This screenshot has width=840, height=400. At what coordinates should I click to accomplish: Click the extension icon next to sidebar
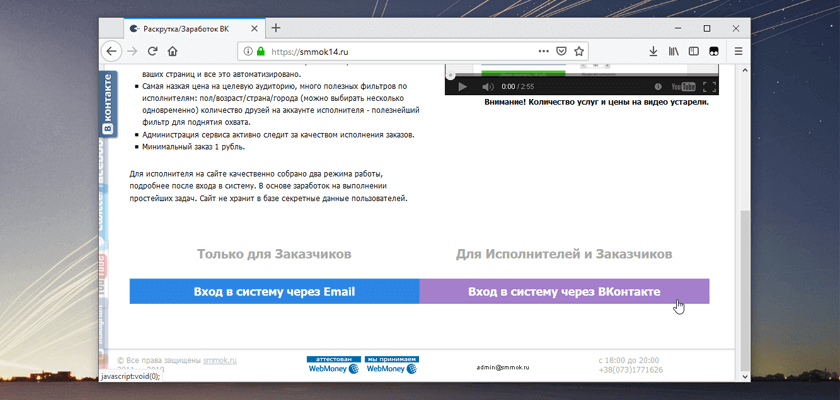click(714, 51)
